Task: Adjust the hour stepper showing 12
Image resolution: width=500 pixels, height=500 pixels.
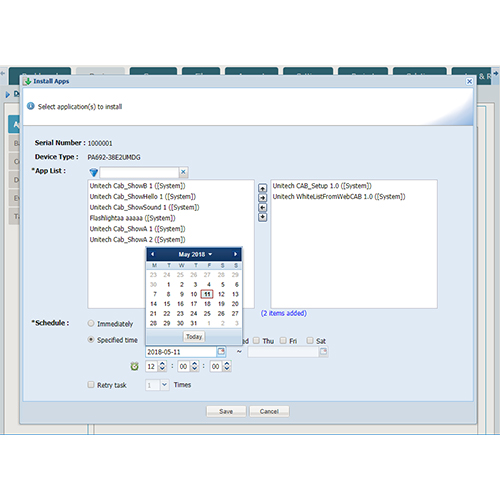Action: click(x=162, y=366)
